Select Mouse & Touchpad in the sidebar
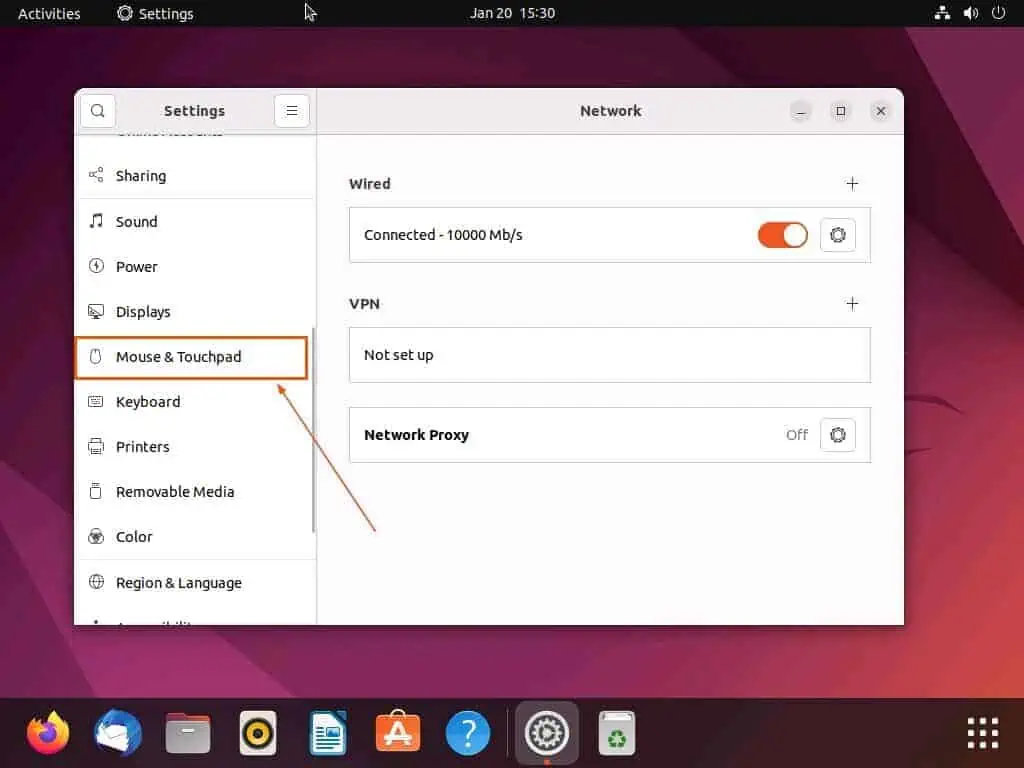The height and width of the screenshot is (768, 1024). pyautogui.click(x=179, y=356)
